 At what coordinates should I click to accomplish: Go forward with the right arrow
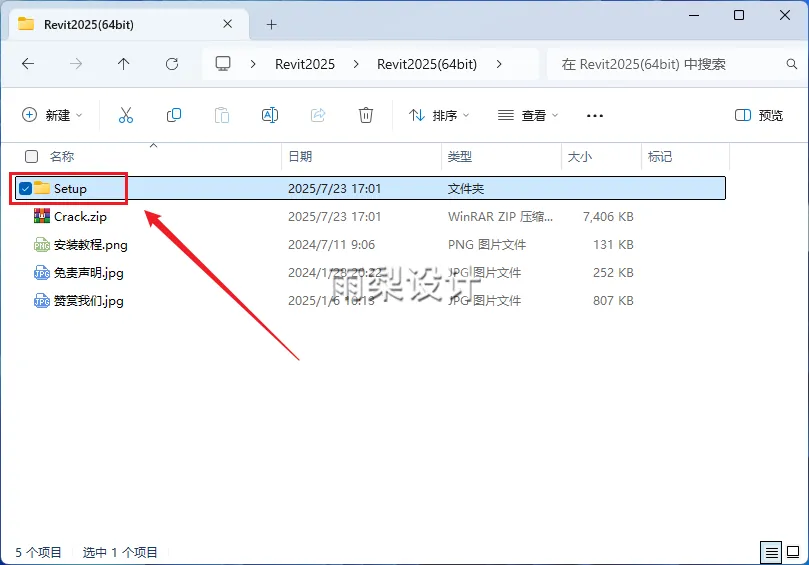(76, 64)
